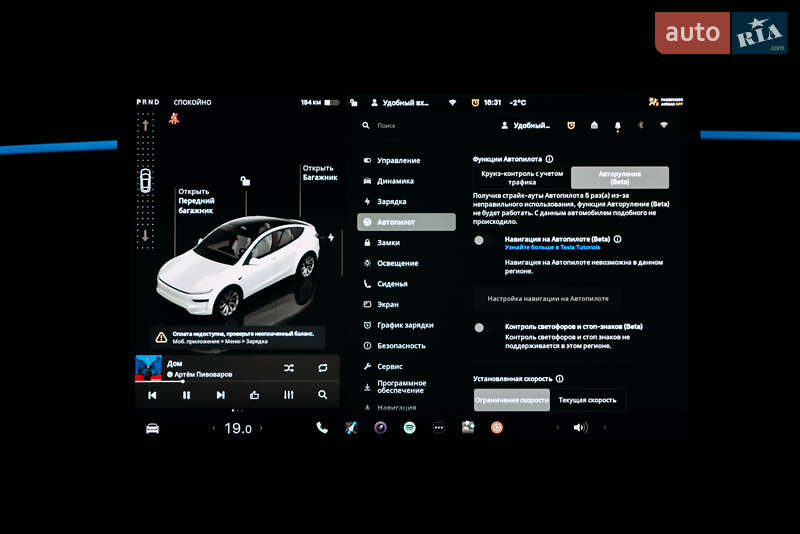Open Bluetooth settings icon

pos(641,125)
